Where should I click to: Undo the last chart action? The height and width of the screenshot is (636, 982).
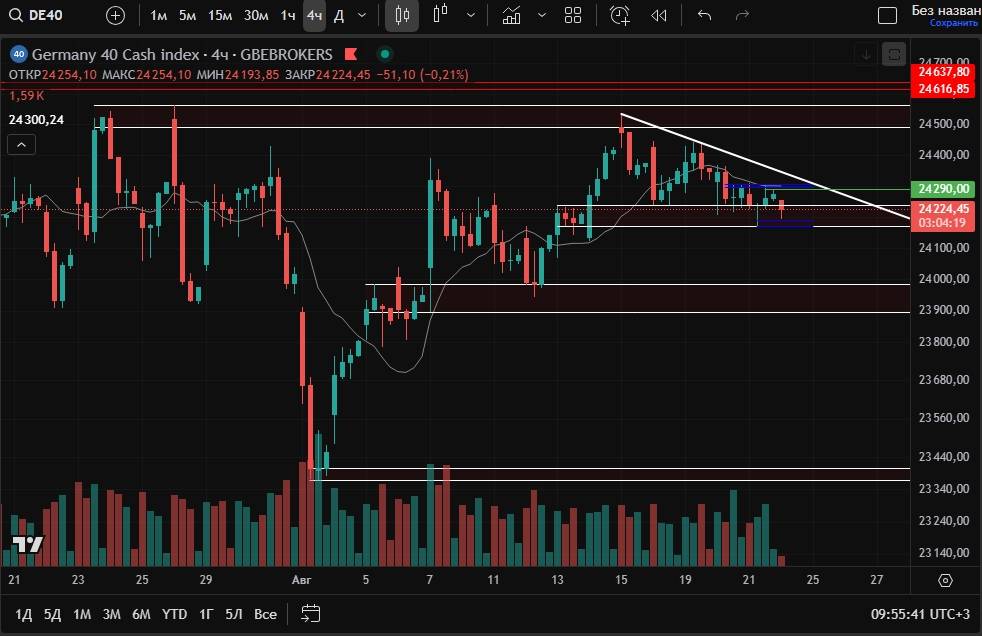pos(704,15)
